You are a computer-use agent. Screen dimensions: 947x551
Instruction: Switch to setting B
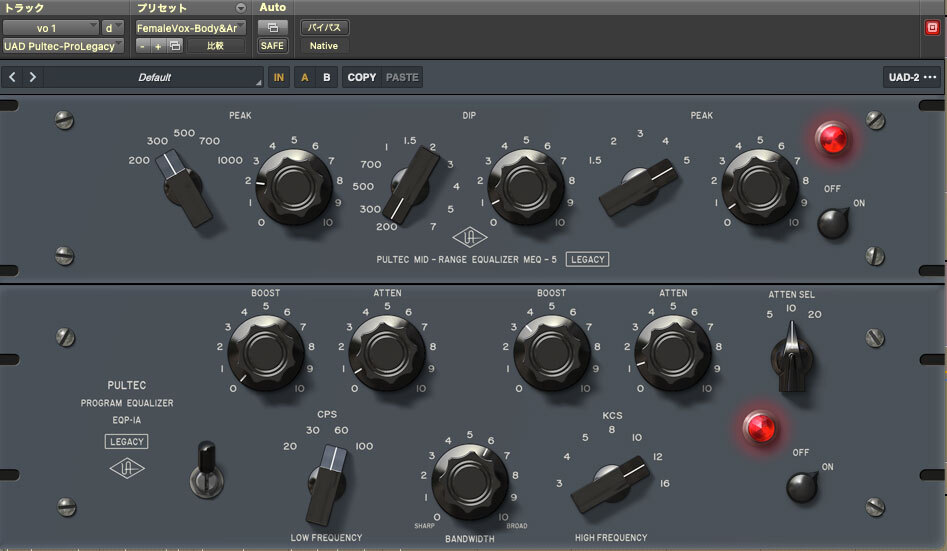325,77
